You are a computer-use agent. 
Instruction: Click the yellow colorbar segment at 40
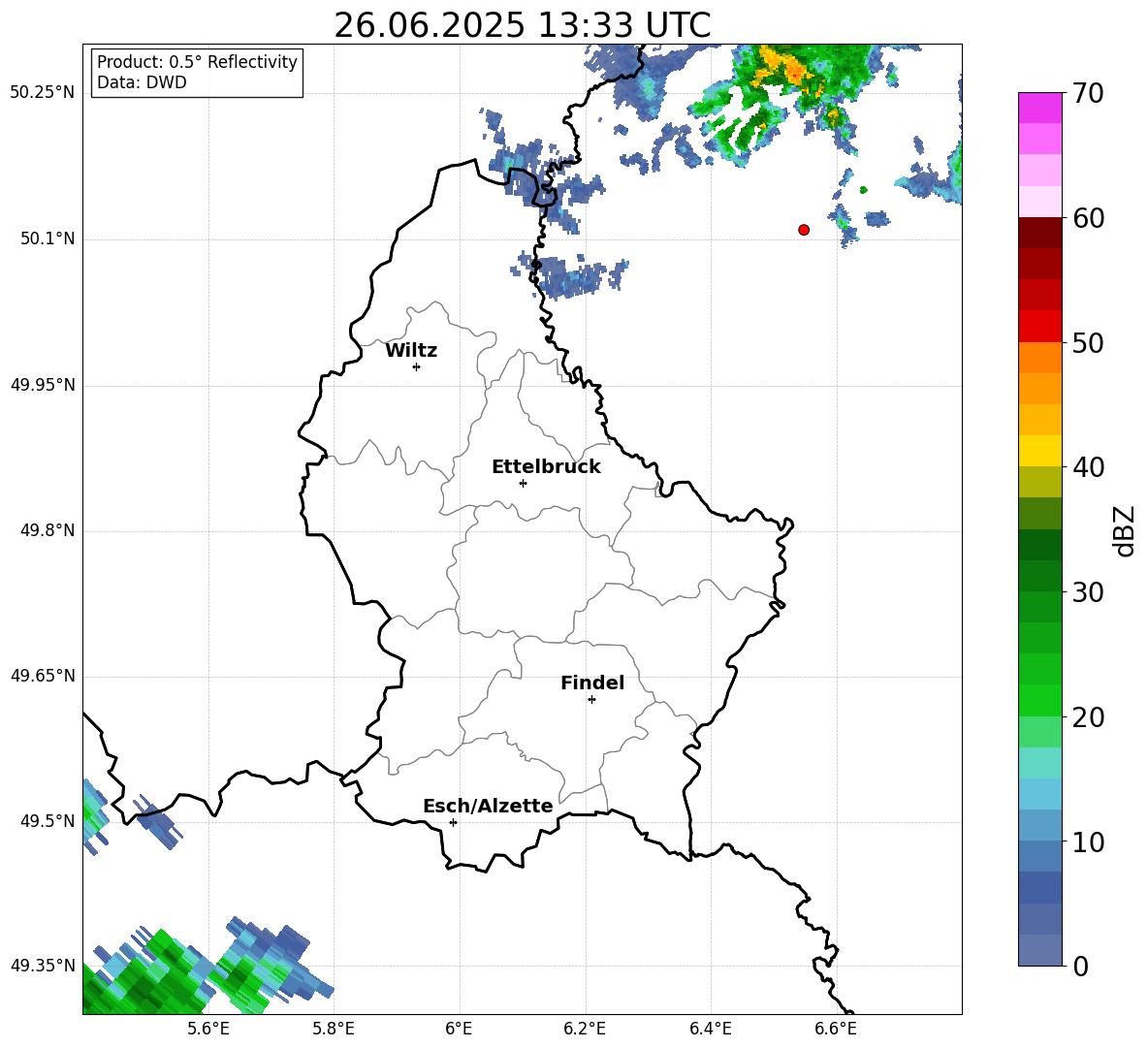pos(1039,451)
